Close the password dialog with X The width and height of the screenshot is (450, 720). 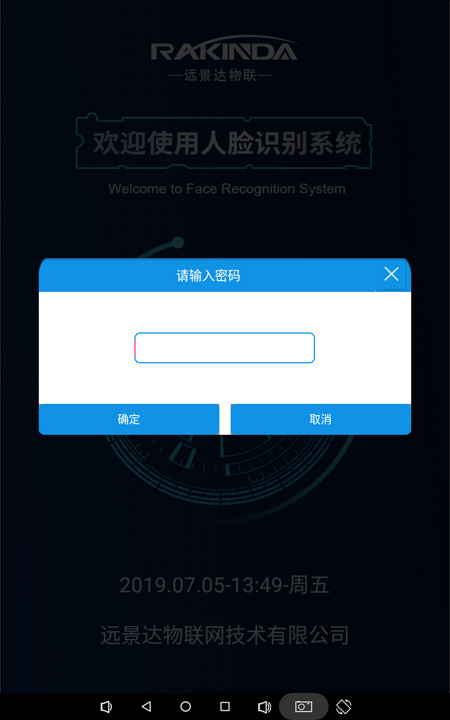coord(391,274)
